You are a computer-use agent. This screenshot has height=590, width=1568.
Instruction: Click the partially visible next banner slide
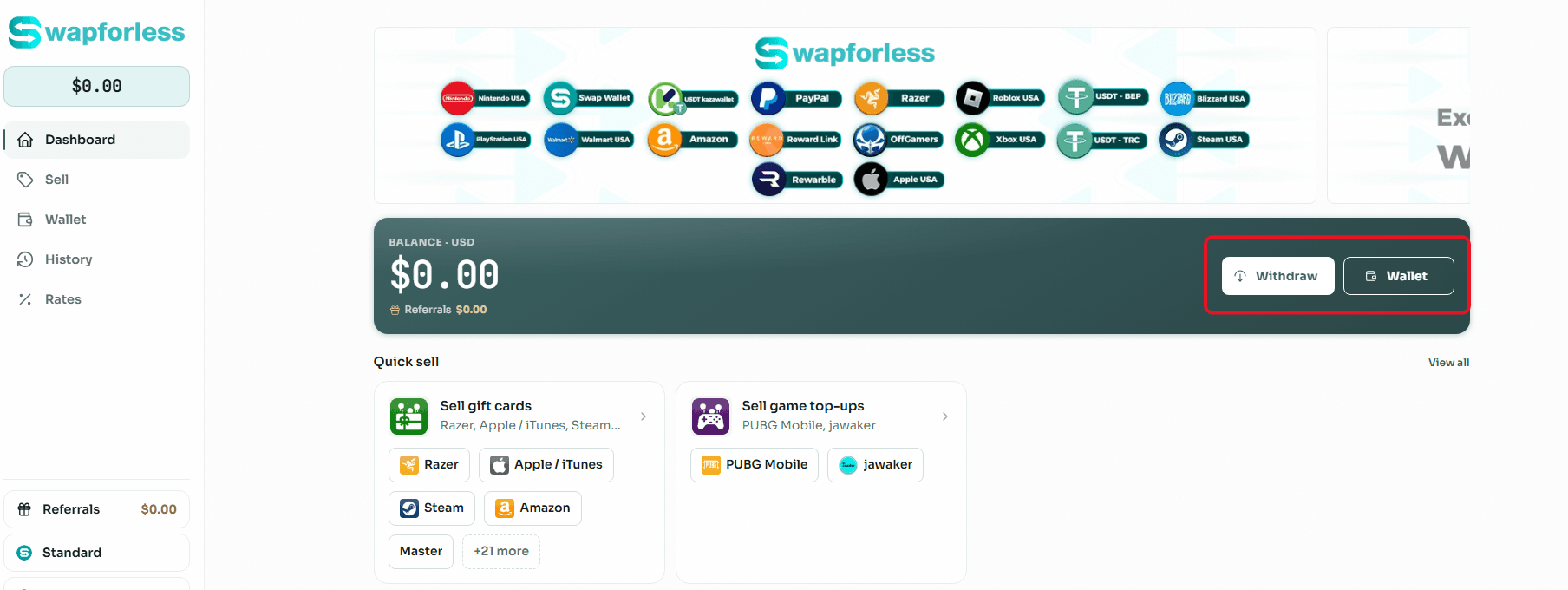(1399, 115)
